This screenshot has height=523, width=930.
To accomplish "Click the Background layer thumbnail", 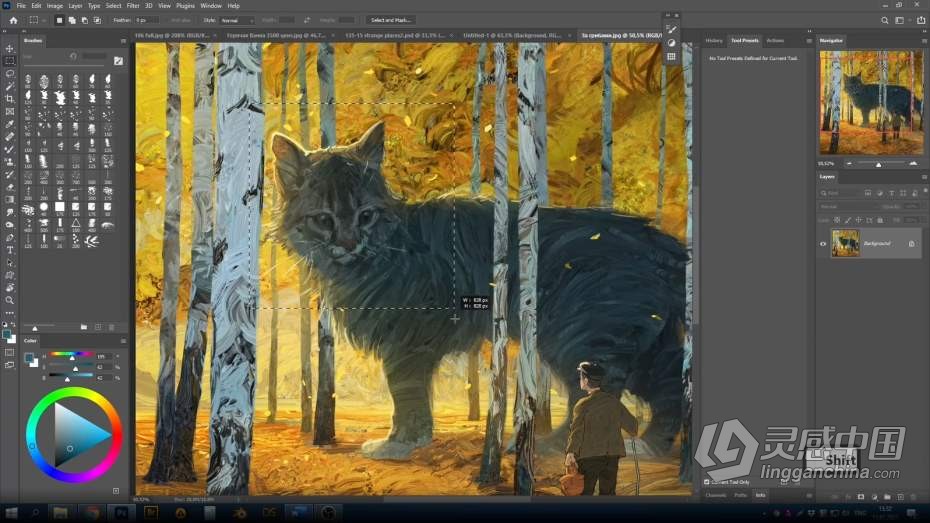I will [845, 244].
